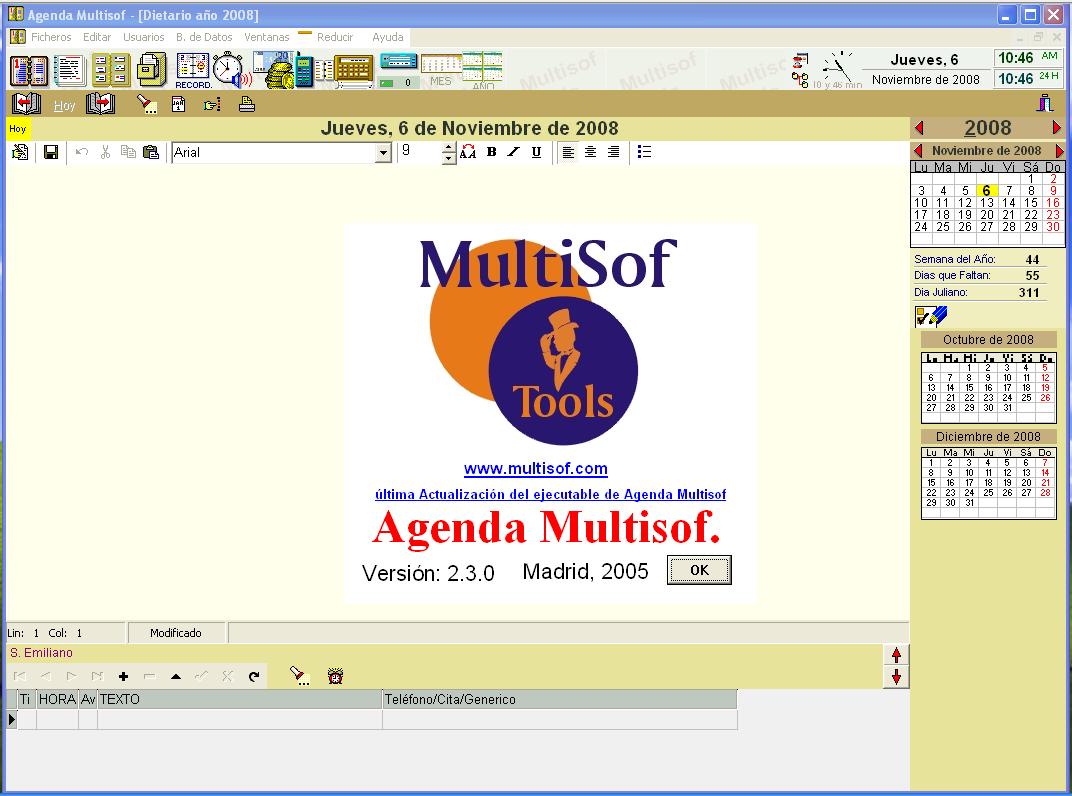The image size is (1072, 796).
Task: Go to next year with right red arrow
Action: tap(1056, 128)
